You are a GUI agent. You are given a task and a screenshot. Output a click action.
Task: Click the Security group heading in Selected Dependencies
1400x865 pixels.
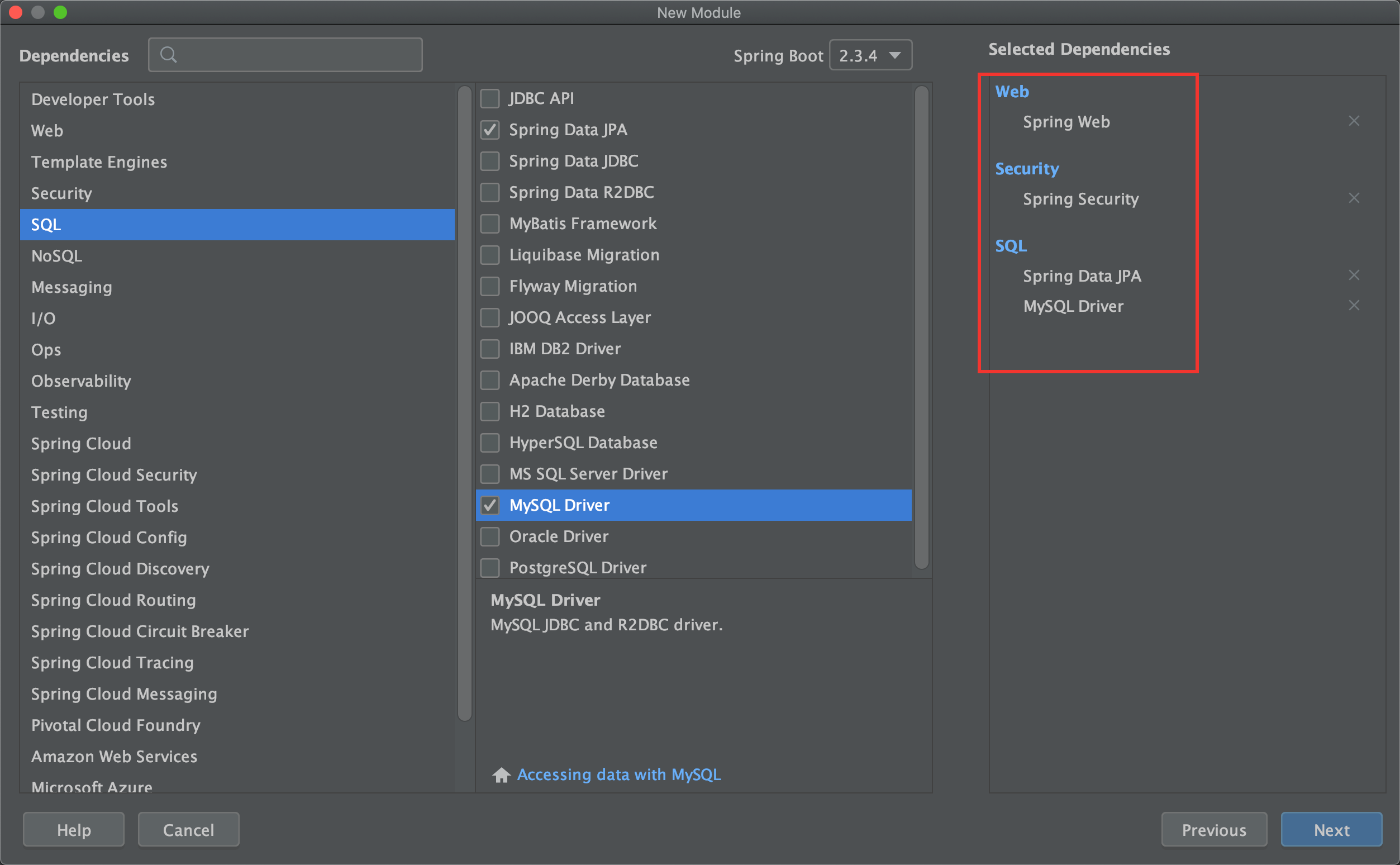coord(1027,169)
